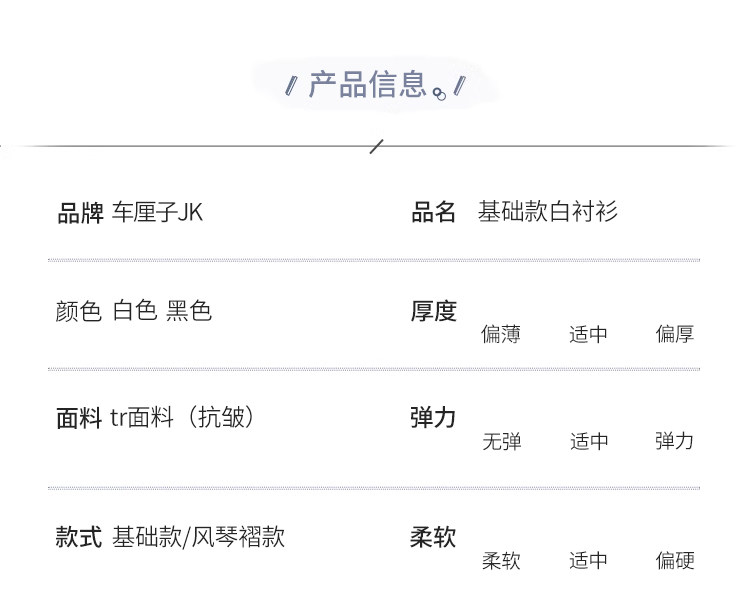750x615 pixels.
Task: Click the 产品信息 header title
Action: point(367,85)
